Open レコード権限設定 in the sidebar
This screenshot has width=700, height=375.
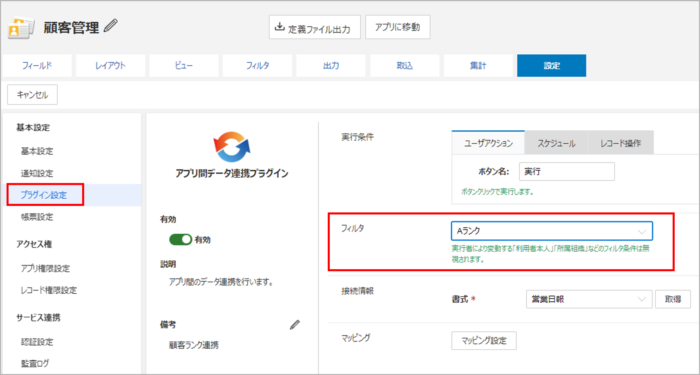49,290
